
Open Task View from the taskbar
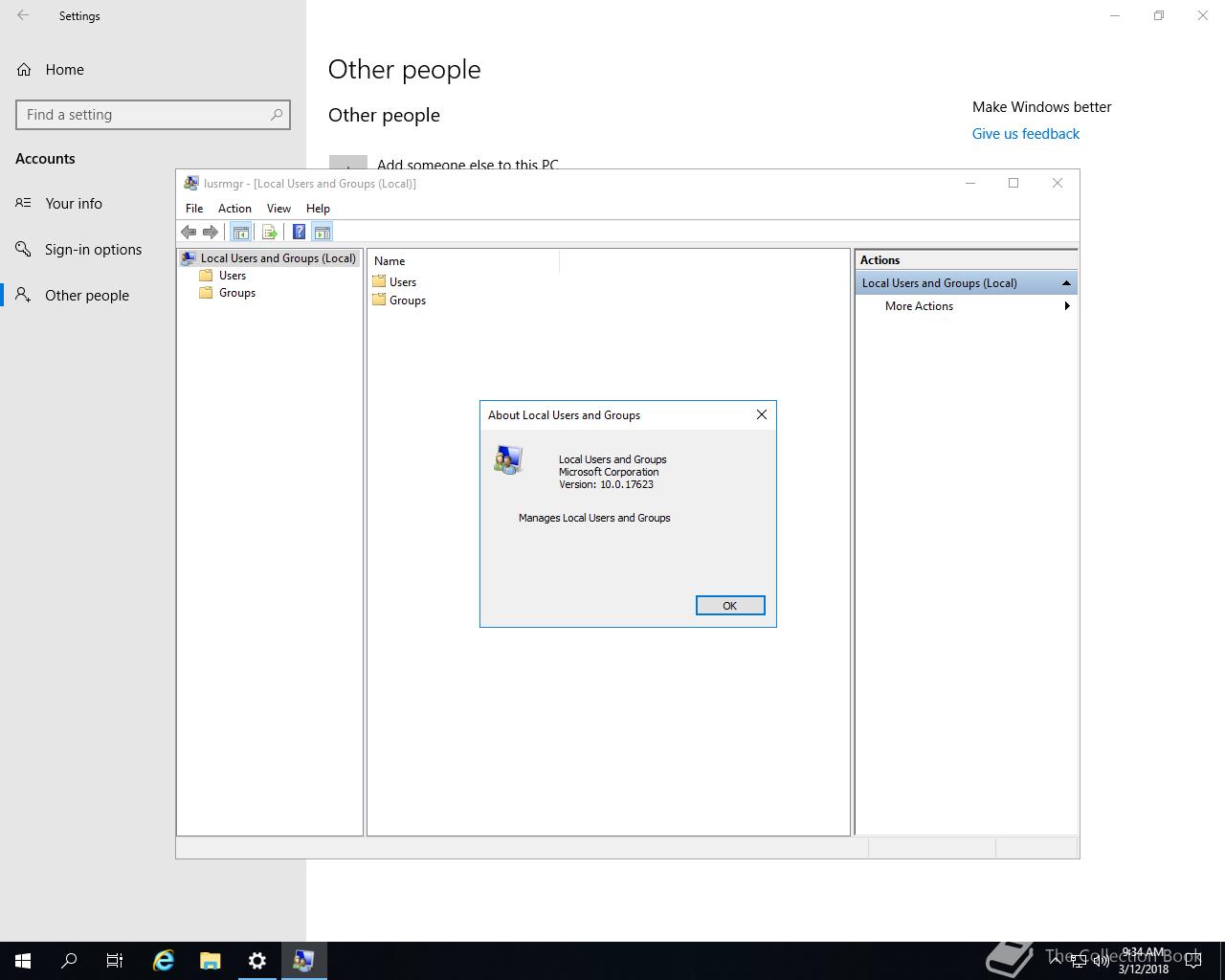click(115, 961)
